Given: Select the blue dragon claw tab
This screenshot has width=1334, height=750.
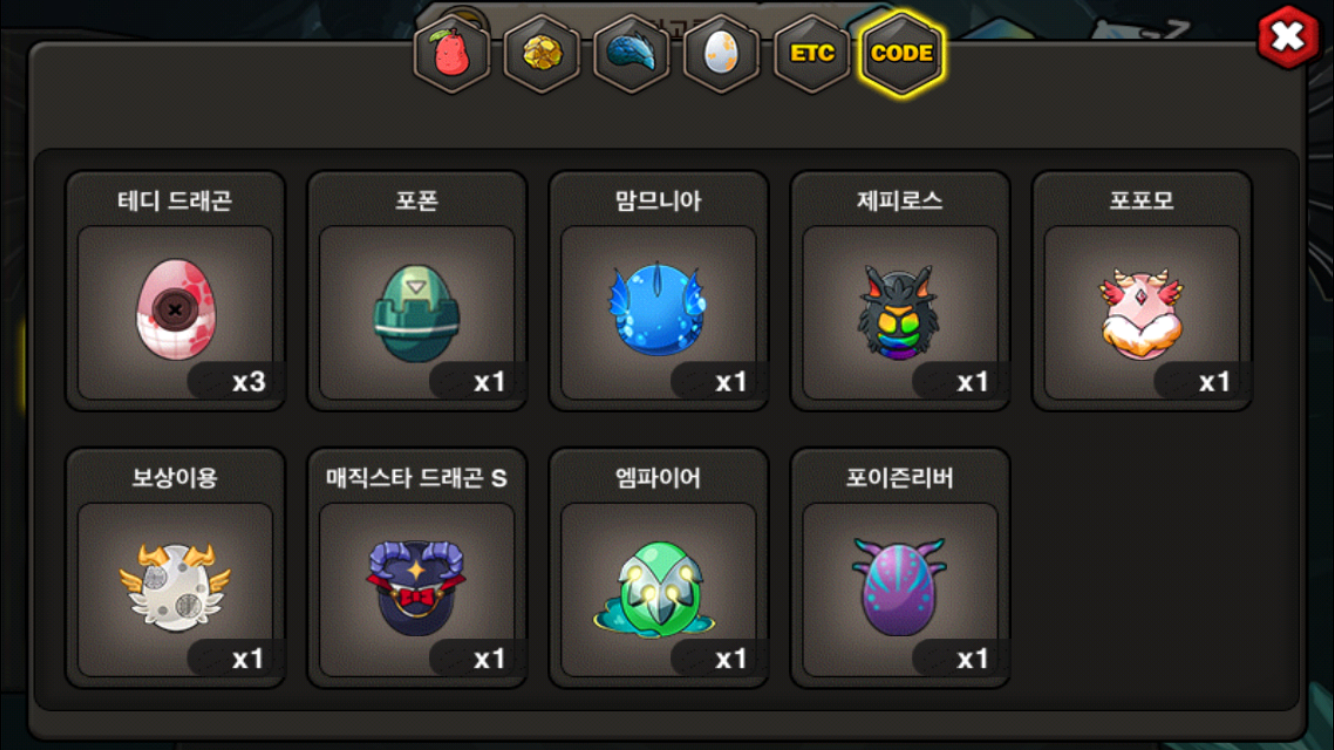Looking at the screenshot, I should [632, 54].
